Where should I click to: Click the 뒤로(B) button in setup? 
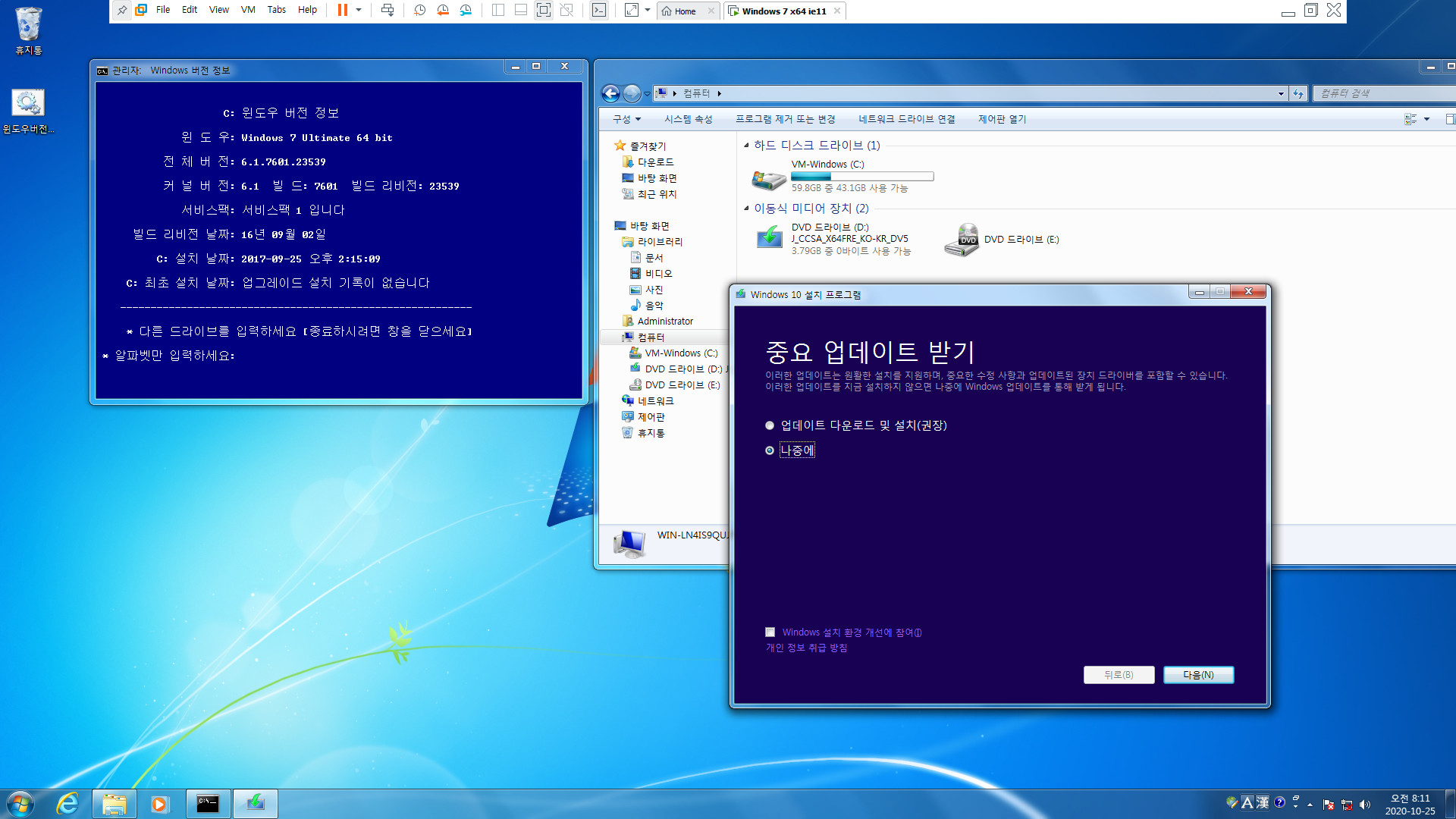(x=1119, y=675)
